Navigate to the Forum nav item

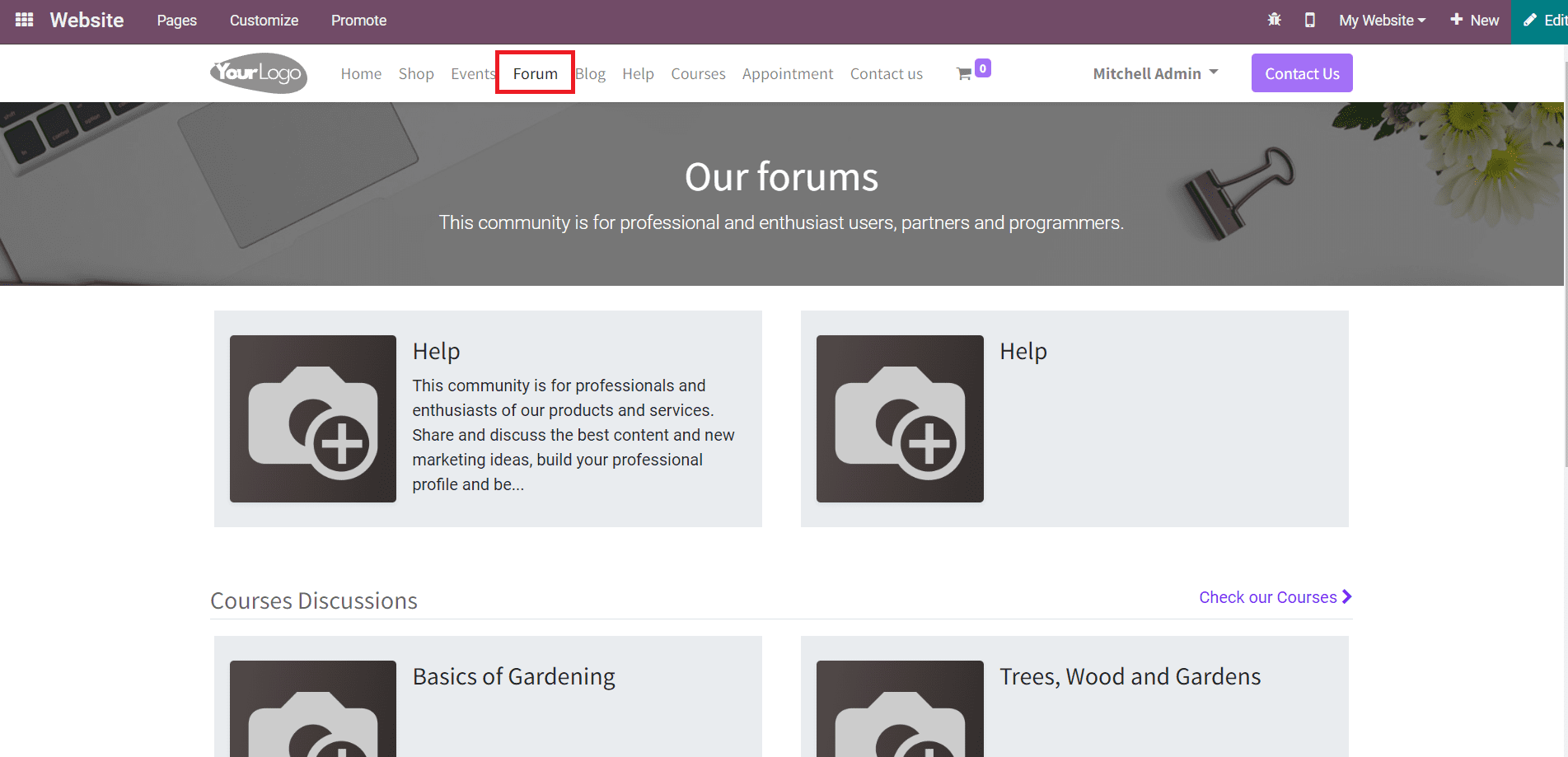[534, 72]
